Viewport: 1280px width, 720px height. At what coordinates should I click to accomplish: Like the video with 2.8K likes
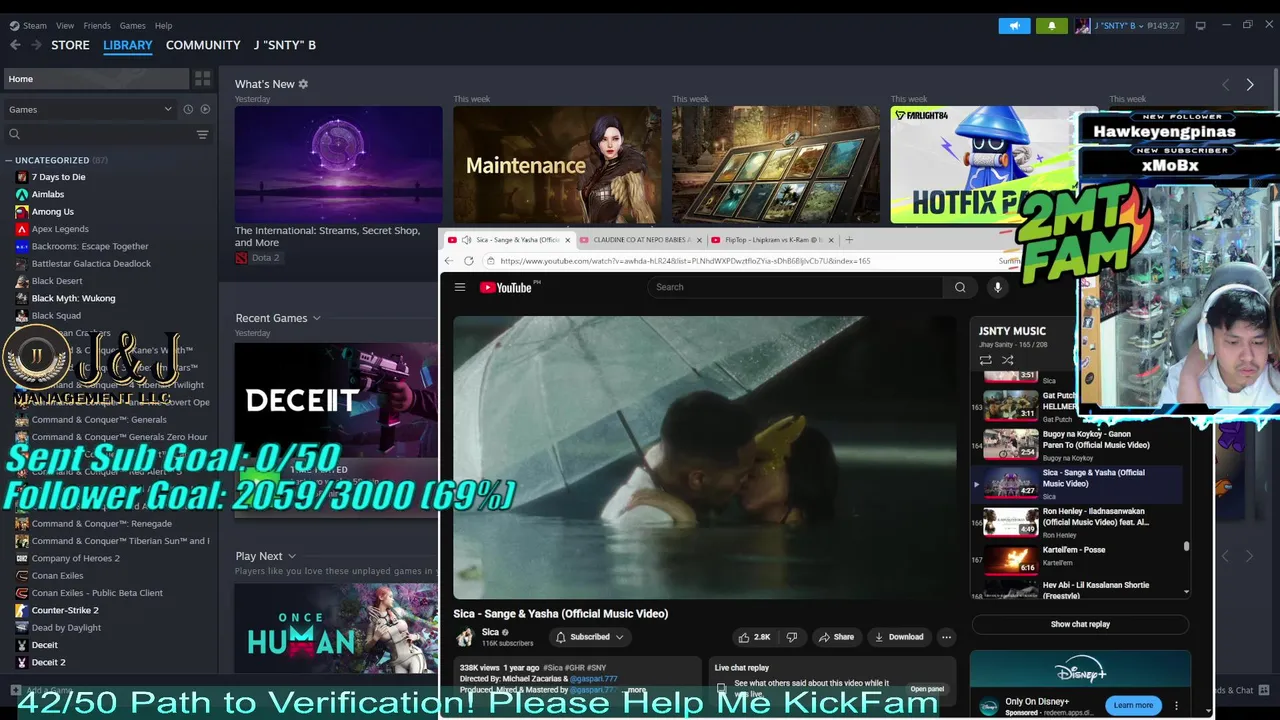tap(754, 637)
